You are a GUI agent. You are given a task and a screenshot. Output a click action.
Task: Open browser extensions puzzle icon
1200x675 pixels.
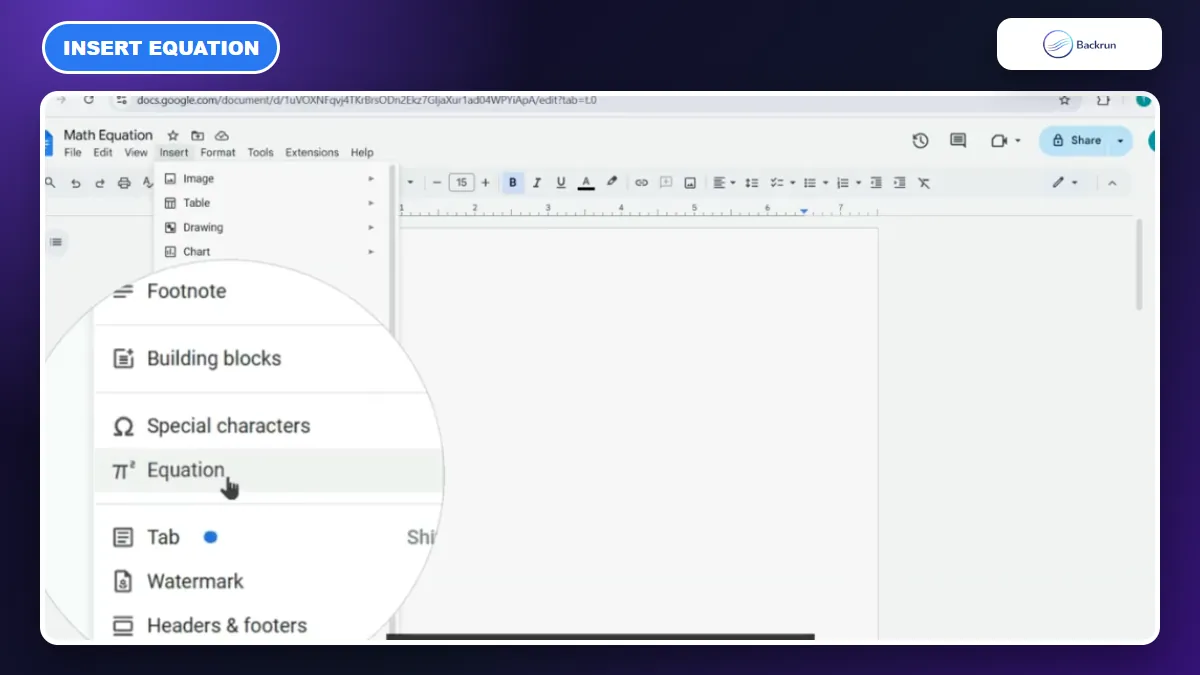1103,100
